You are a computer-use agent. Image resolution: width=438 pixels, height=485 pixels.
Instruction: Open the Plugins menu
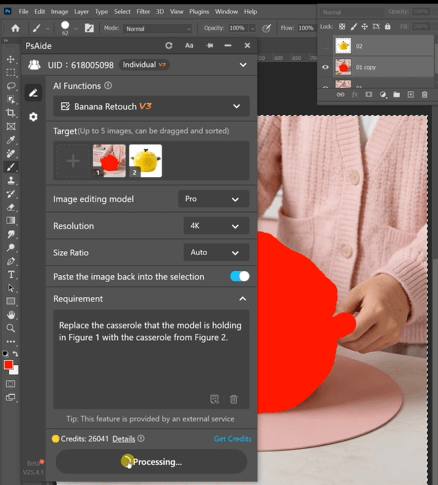pyautogui.click(x=199, y=12)
